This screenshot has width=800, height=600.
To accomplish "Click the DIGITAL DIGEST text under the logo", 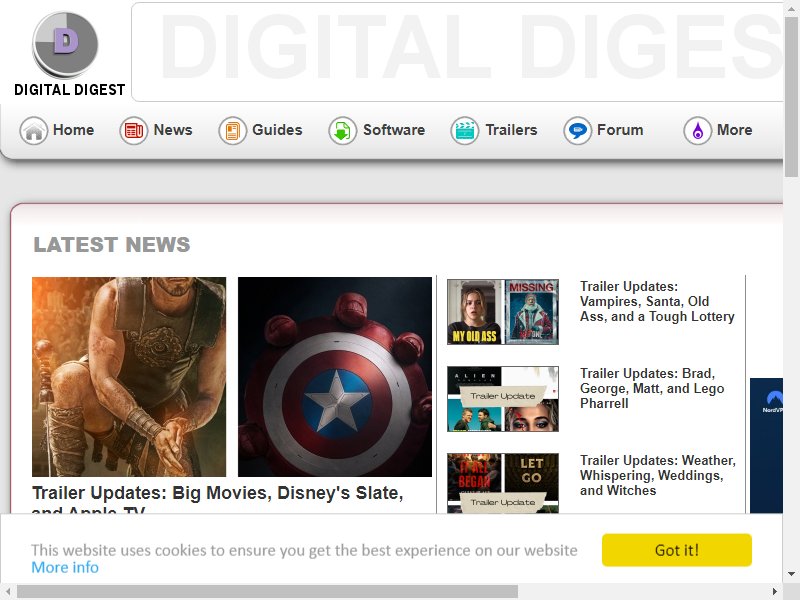I will [x=69, y=90].
